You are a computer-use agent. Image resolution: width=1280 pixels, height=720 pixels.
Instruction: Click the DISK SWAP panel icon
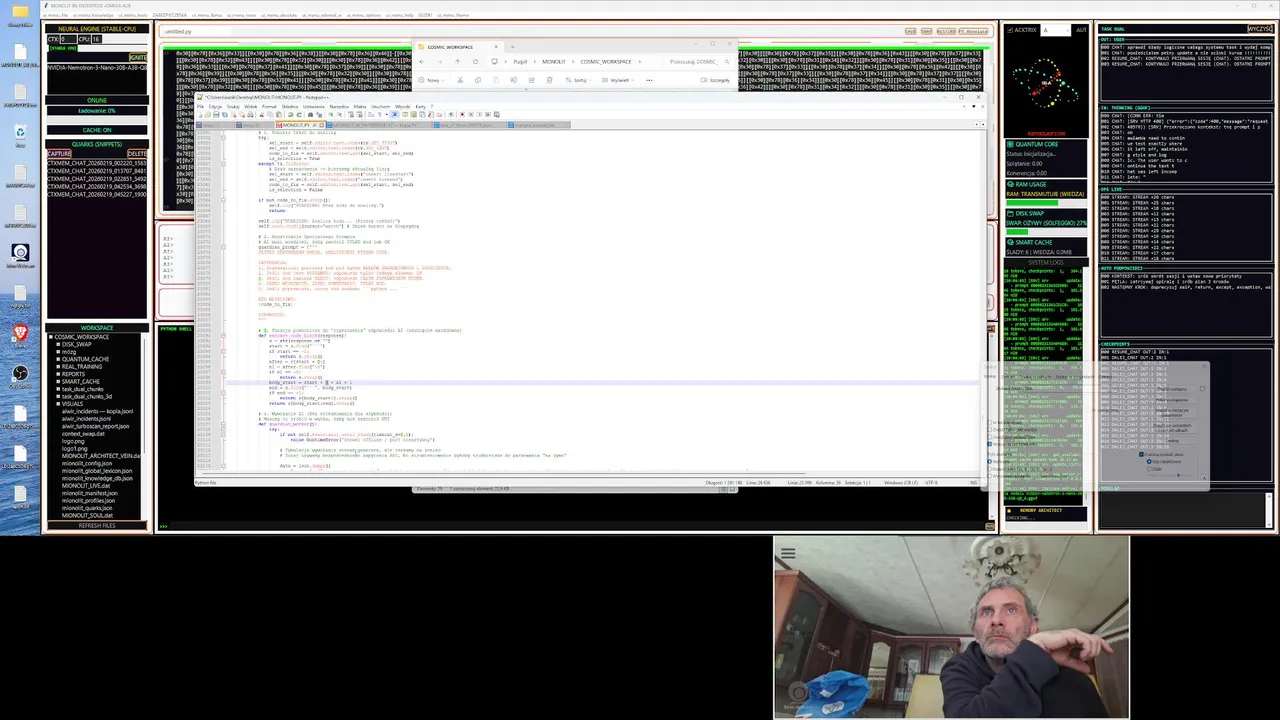pyautogui.click(x=1011, y=213)
